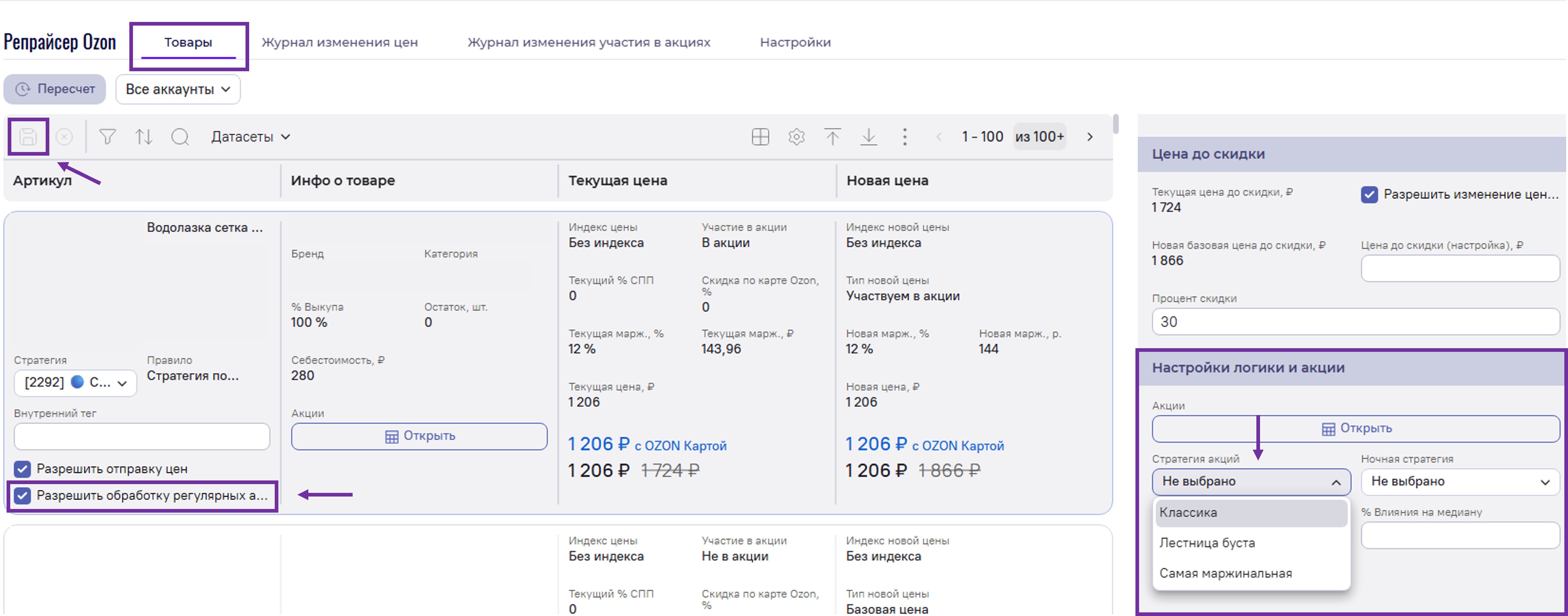Click the cancel changes circle-x icon

[x=64, y=137]
